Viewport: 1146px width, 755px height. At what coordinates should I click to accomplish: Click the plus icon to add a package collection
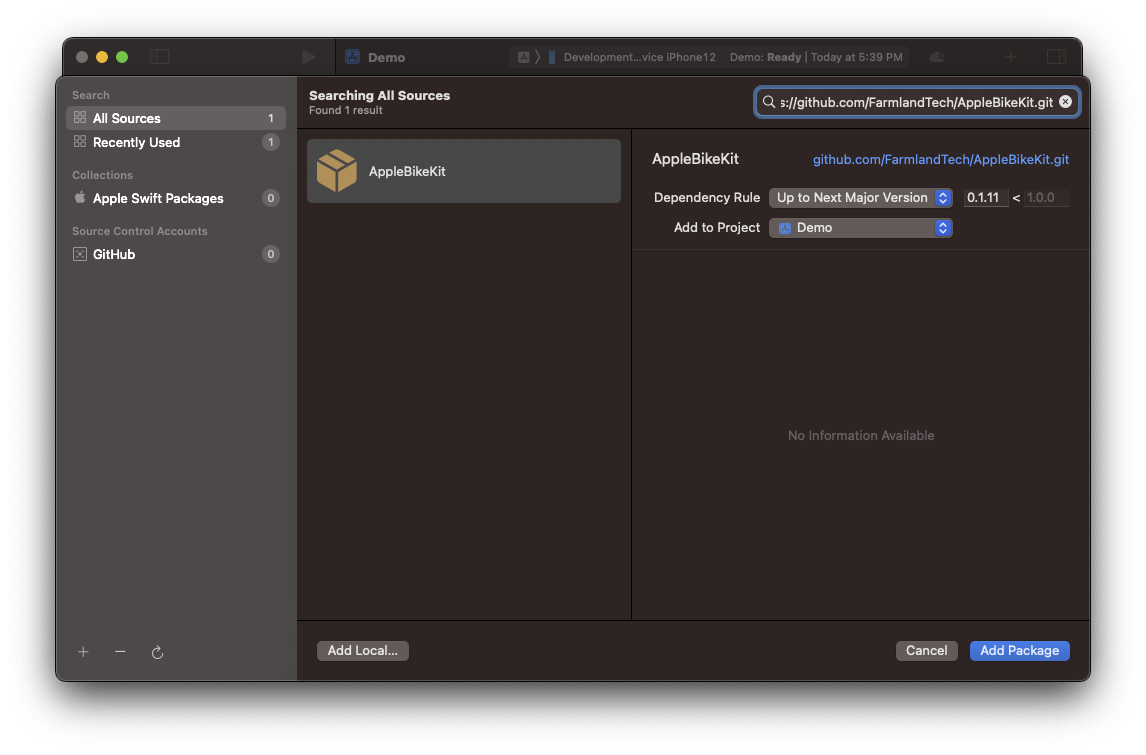(x=83, y=652)
